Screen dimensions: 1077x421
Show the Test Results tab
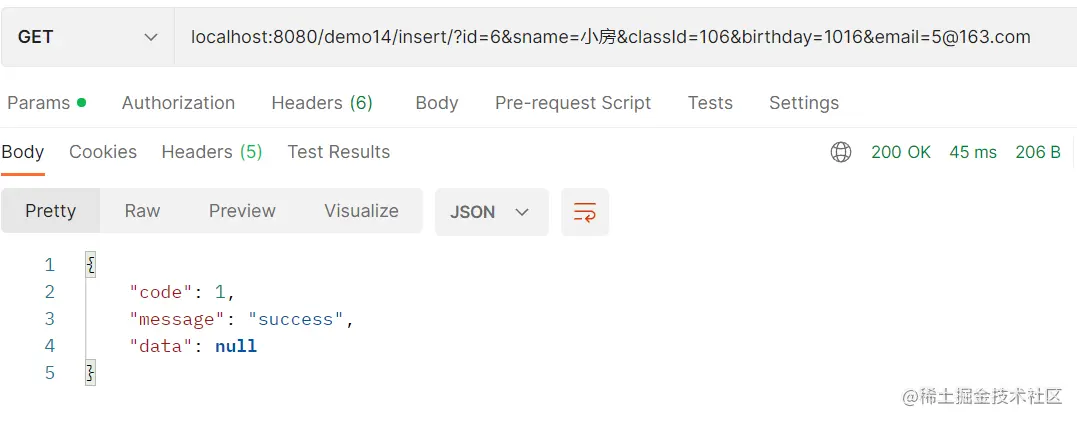point(339,152)
